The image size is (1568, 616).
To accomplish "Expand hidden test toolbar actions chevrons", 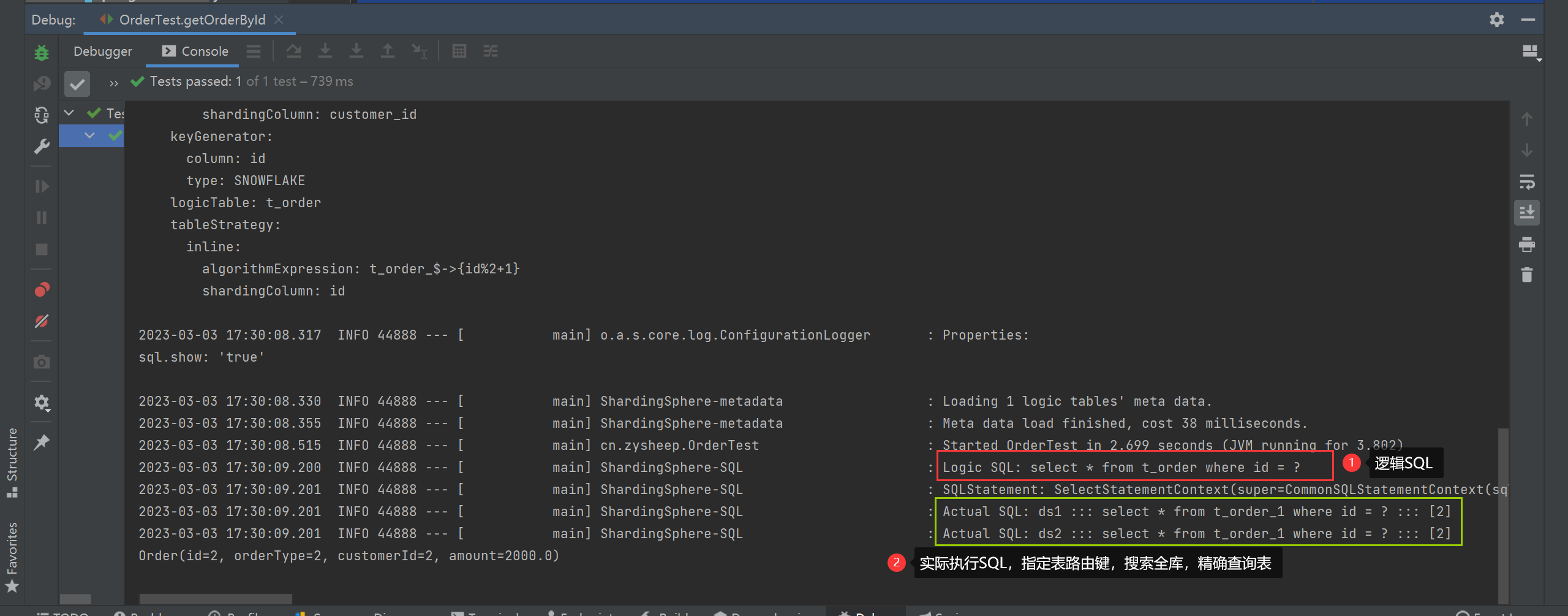I will (114, 83).
